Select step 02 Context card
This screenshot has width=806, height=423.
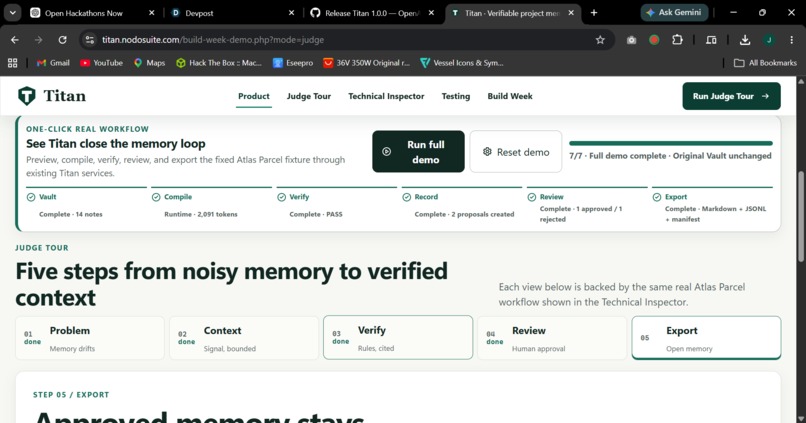(x=244, y=338)
